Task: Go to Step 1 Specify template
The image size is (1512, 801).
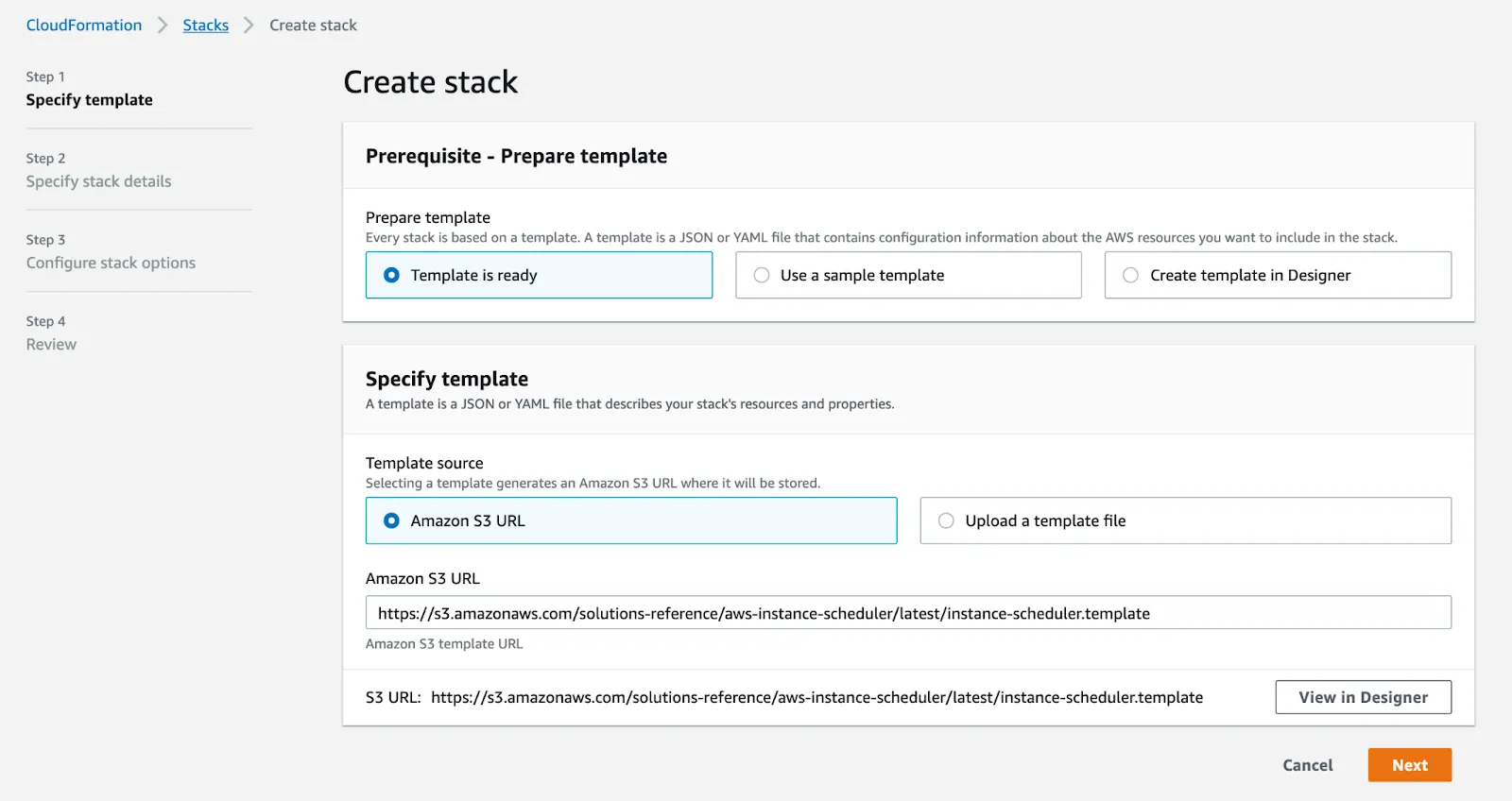Action: [x=89, y=89]
